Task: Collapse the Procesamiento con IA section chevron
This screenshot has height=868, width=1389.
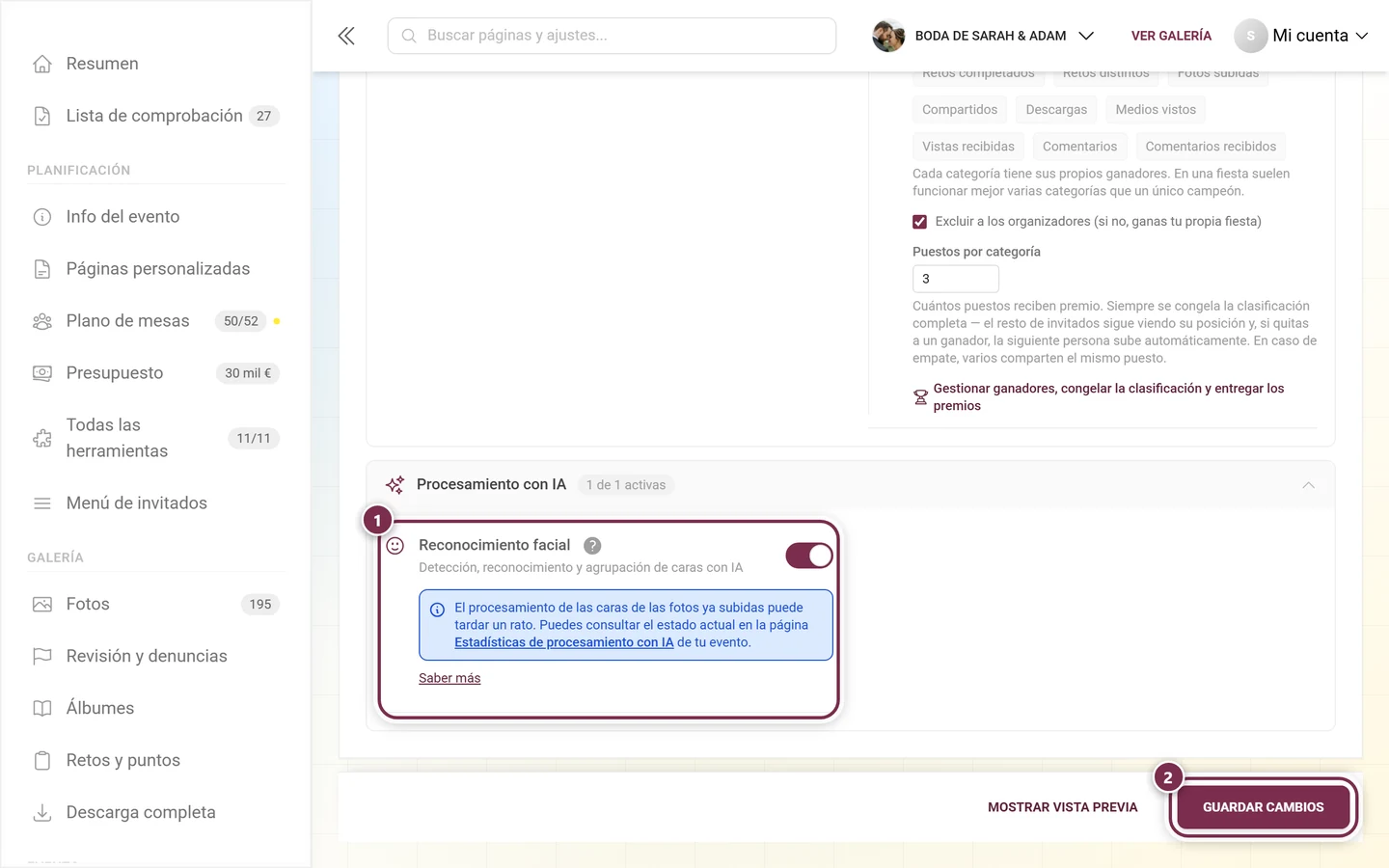Action: (1308, 485)
